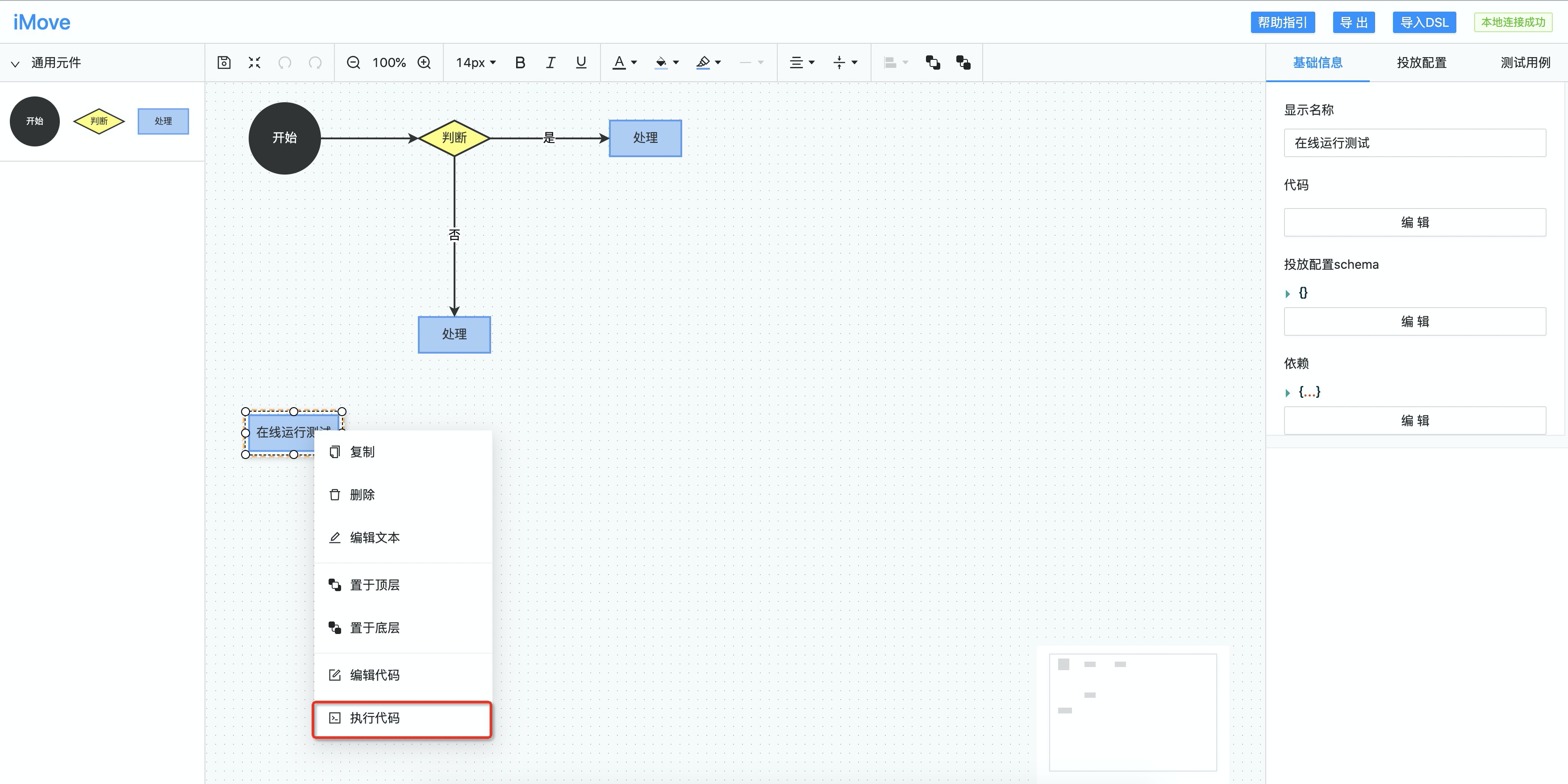The height and width of the screenshot is (784, 1568).
Task: Click the zoom out magnifier icon
Action: pyautogui.click(x=353, y=63)
